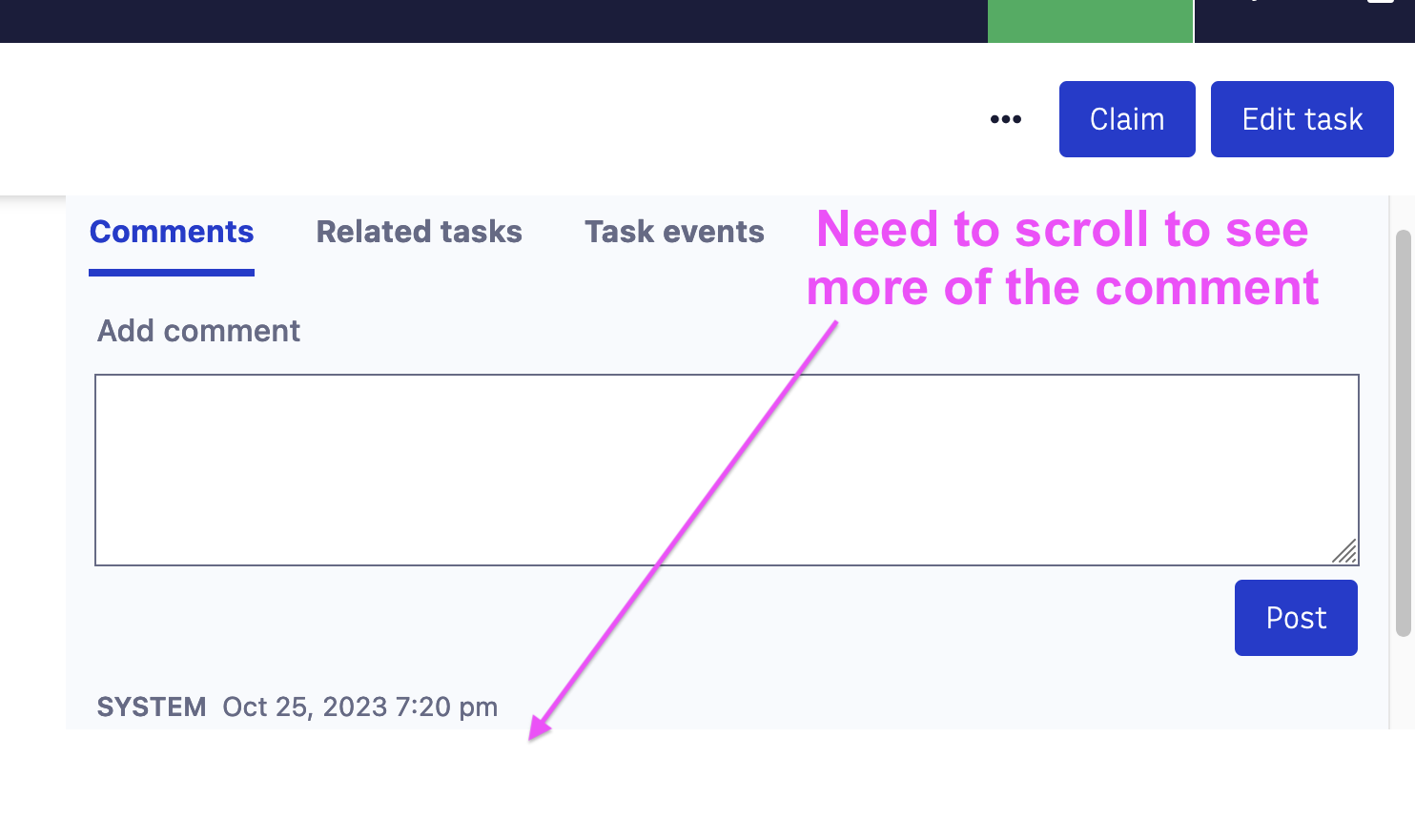Open the Edit task button
The height and width of the screenshot is (840, 1415).
pos(1302,119)
